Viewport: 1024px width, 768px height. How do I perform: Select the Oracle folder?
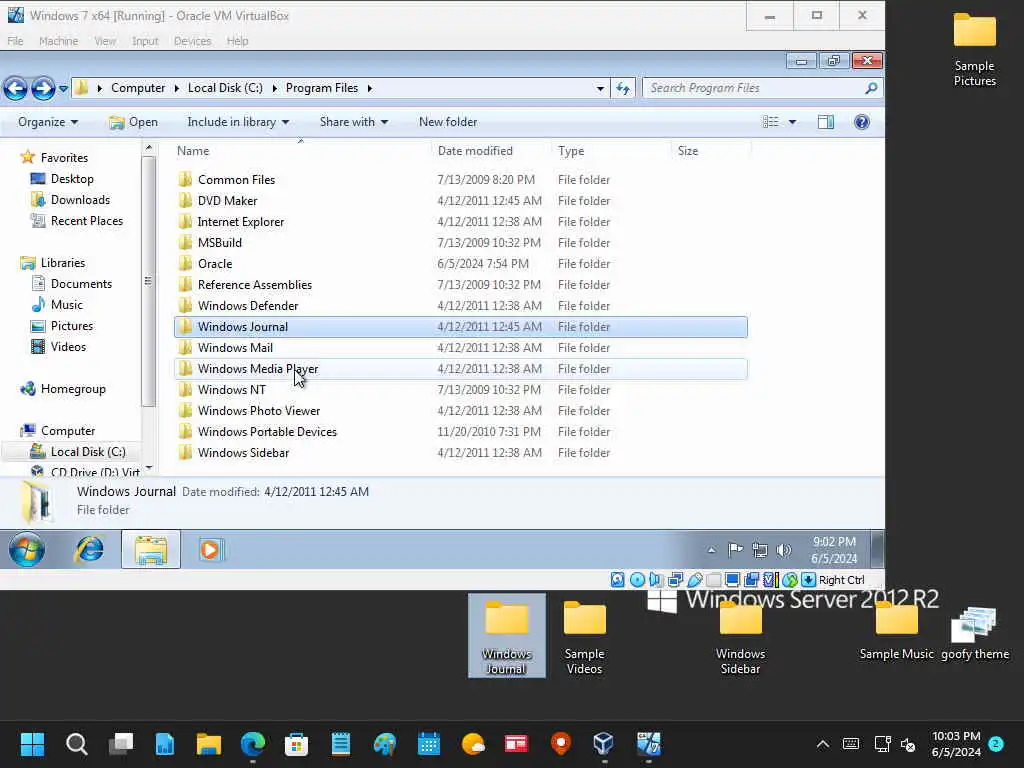(460, 264)
